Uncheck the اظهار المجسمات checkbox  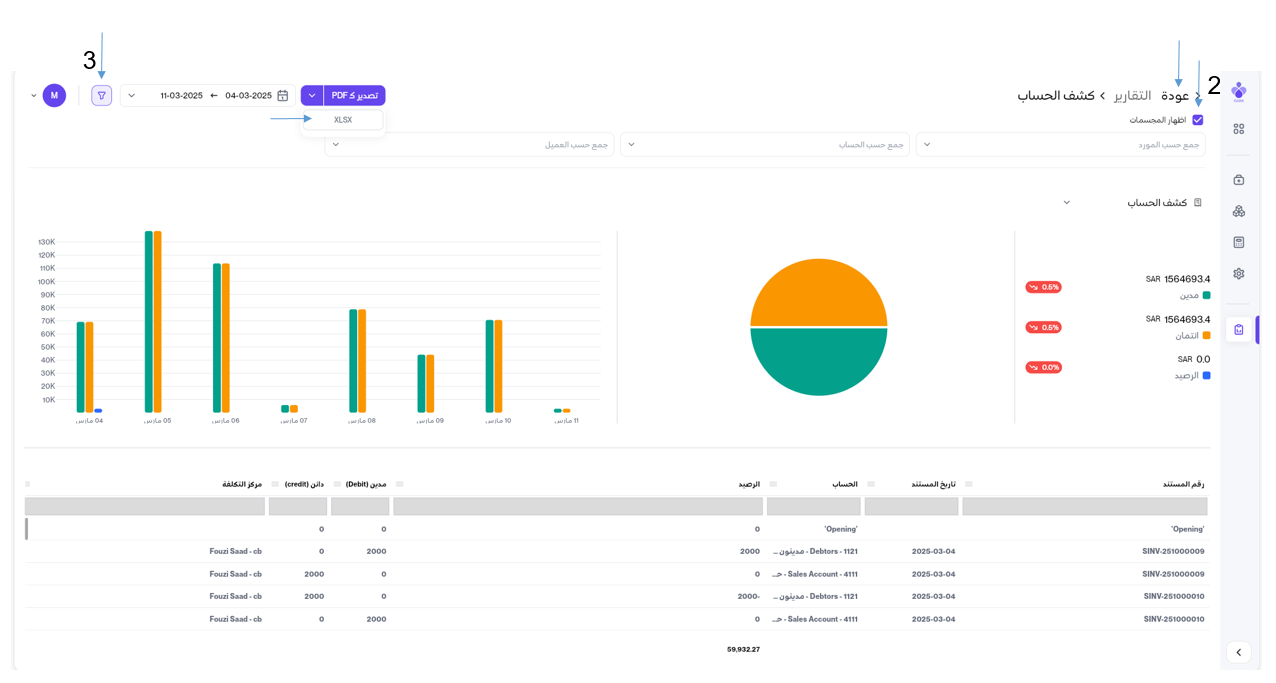pyautogui.click(x=1198, y=120)
